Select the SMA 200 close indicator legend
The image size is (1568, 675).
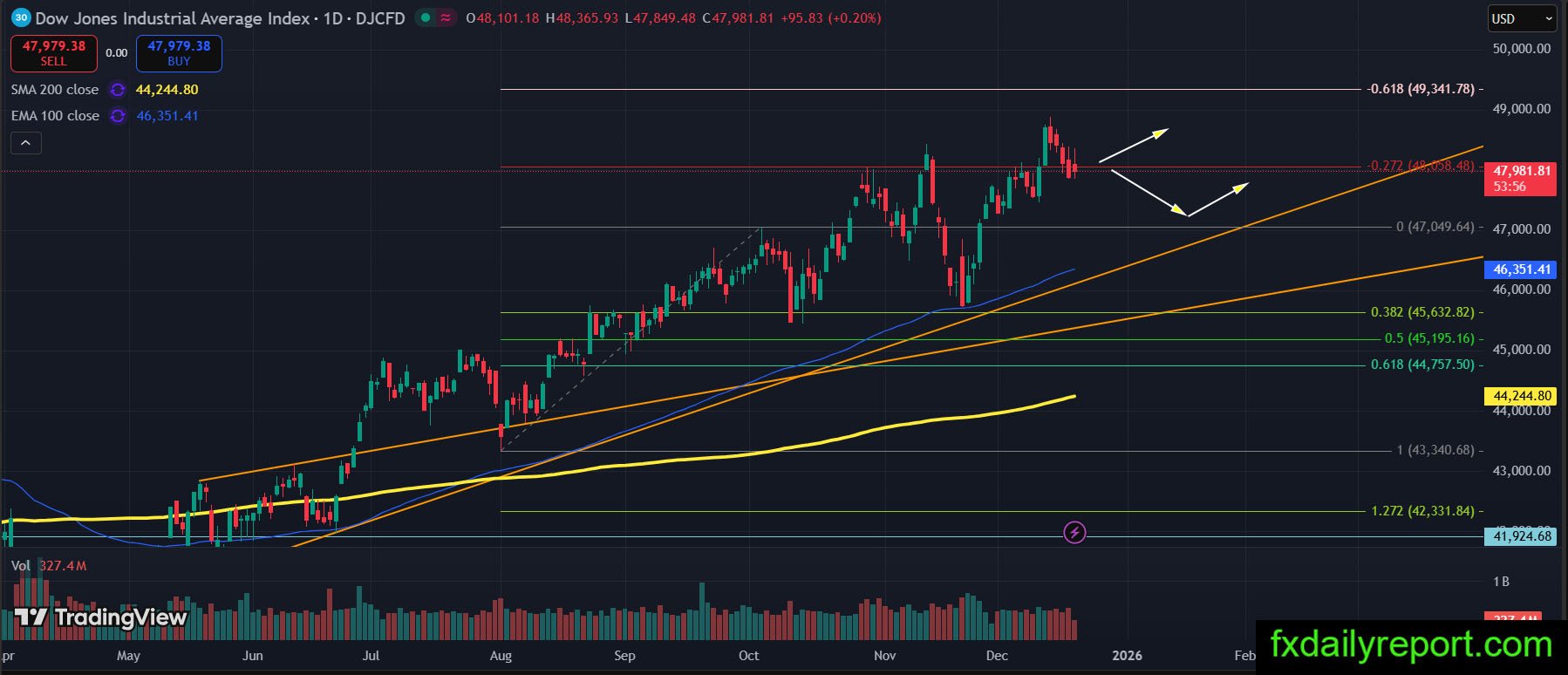coord(55,90)
